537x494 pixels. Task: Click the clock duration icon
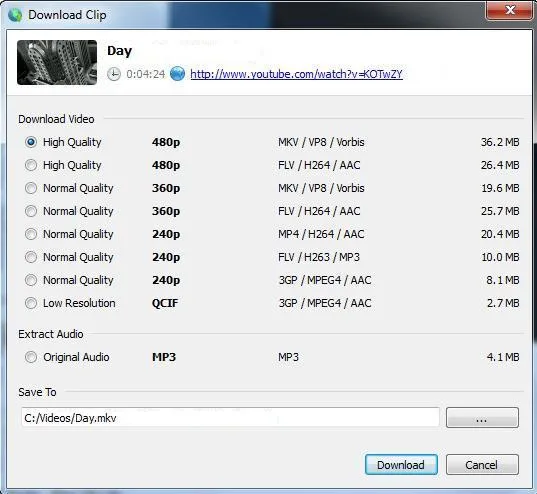click(x=114, y=74)
